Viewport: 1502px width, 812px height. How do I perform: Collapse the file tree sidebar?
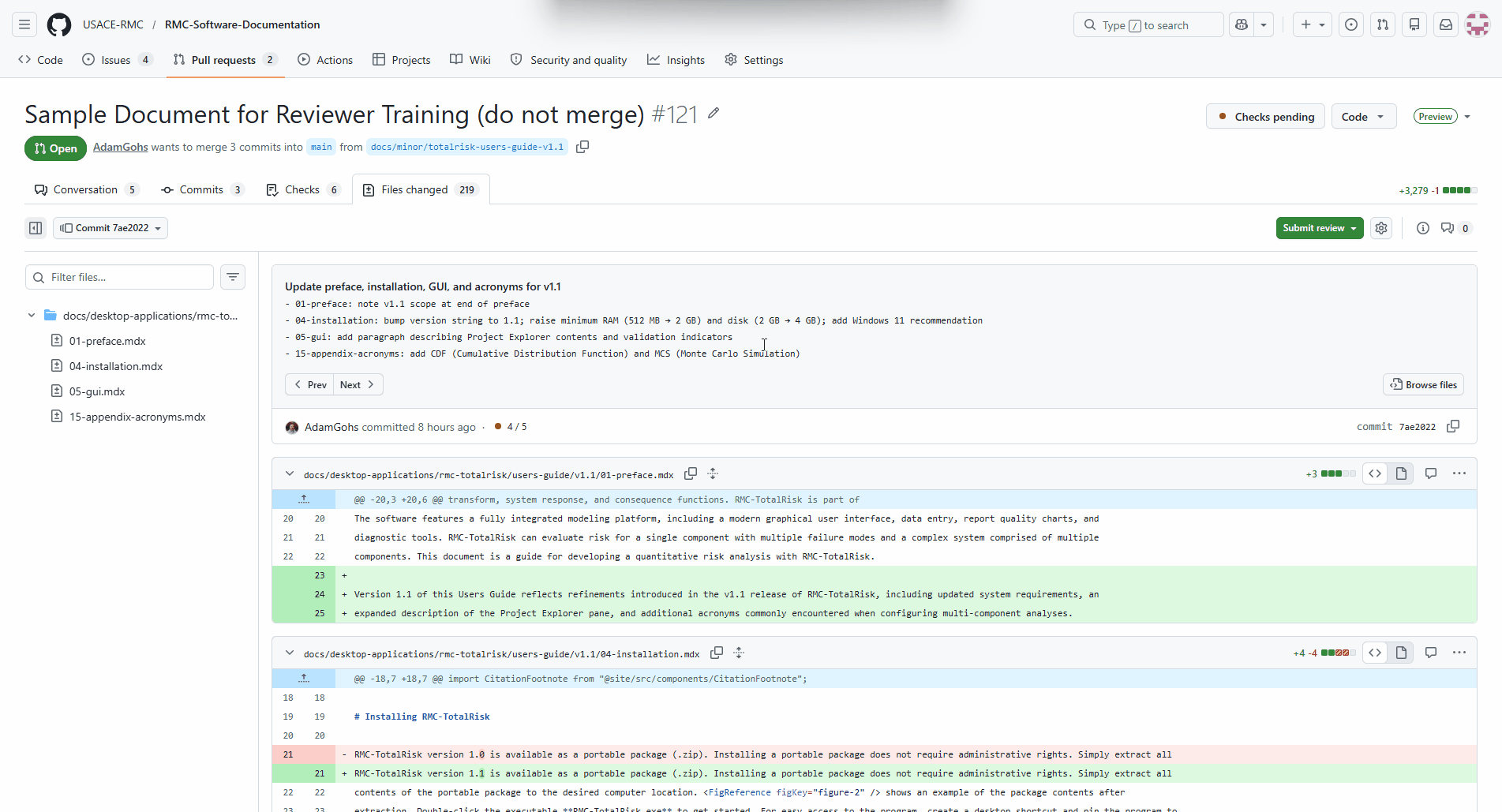(x=36, y=228)
